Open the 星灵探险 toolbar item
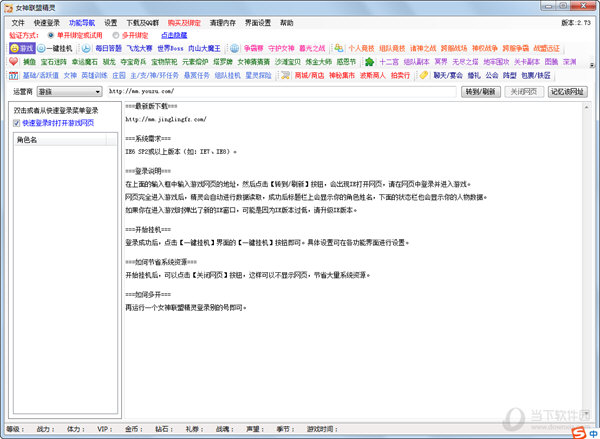 pos(258,76)
